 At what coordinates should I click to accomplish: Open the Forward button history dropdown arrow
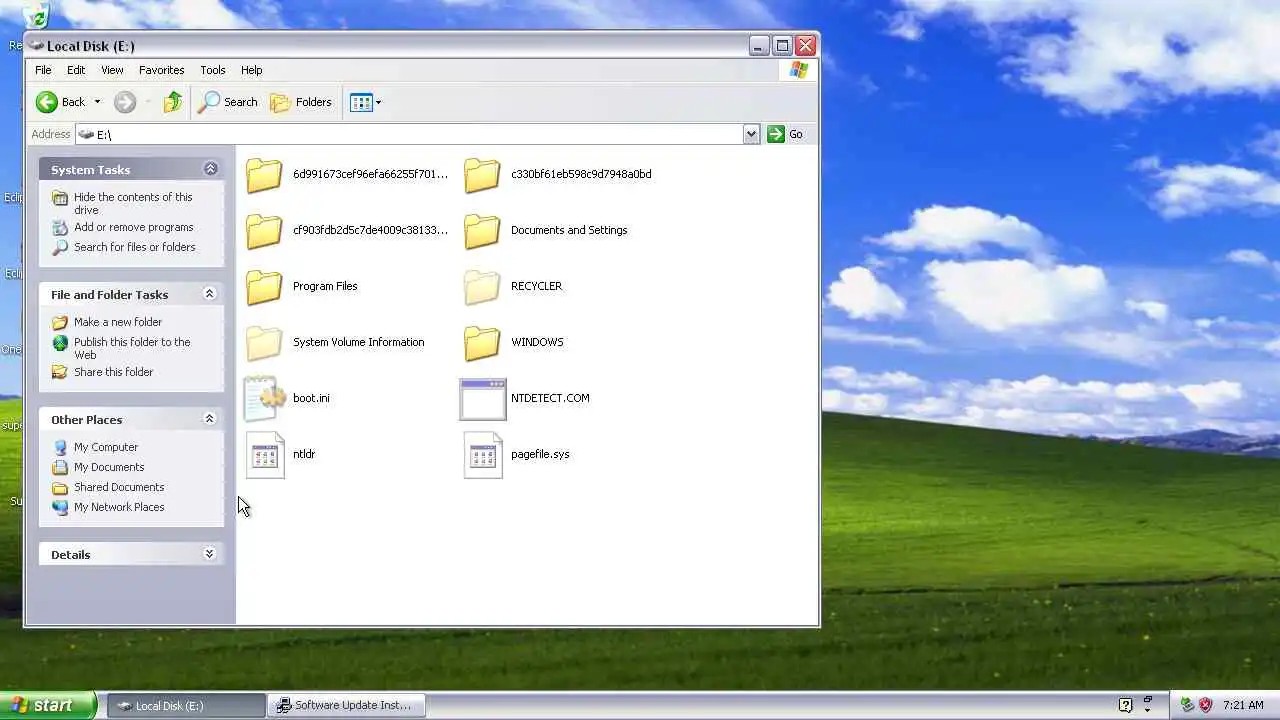tap(148, 102)
